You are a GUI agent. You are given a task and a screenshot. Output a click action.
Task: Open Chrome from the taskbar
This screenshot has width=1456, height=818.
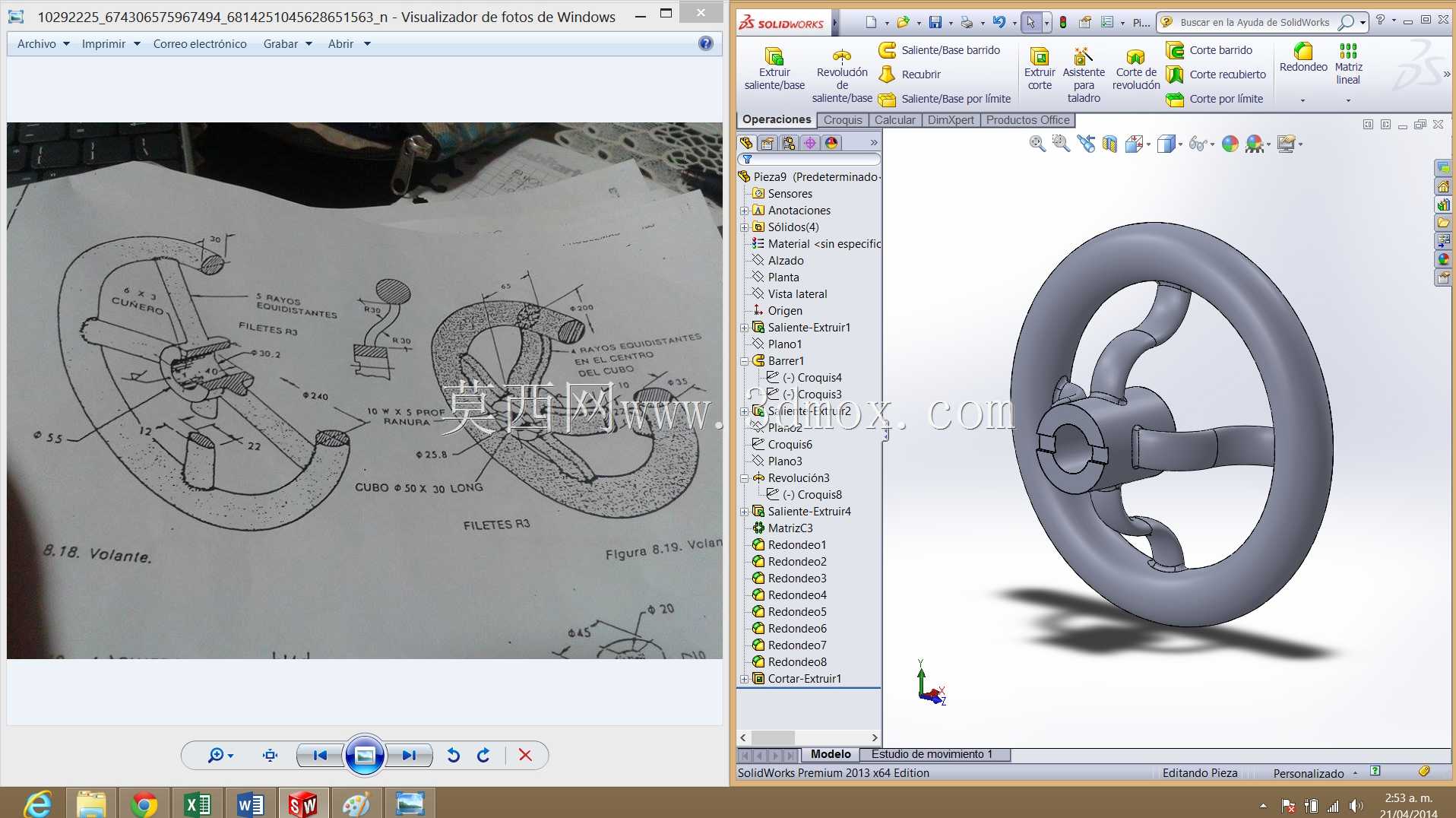click(144, 804)
